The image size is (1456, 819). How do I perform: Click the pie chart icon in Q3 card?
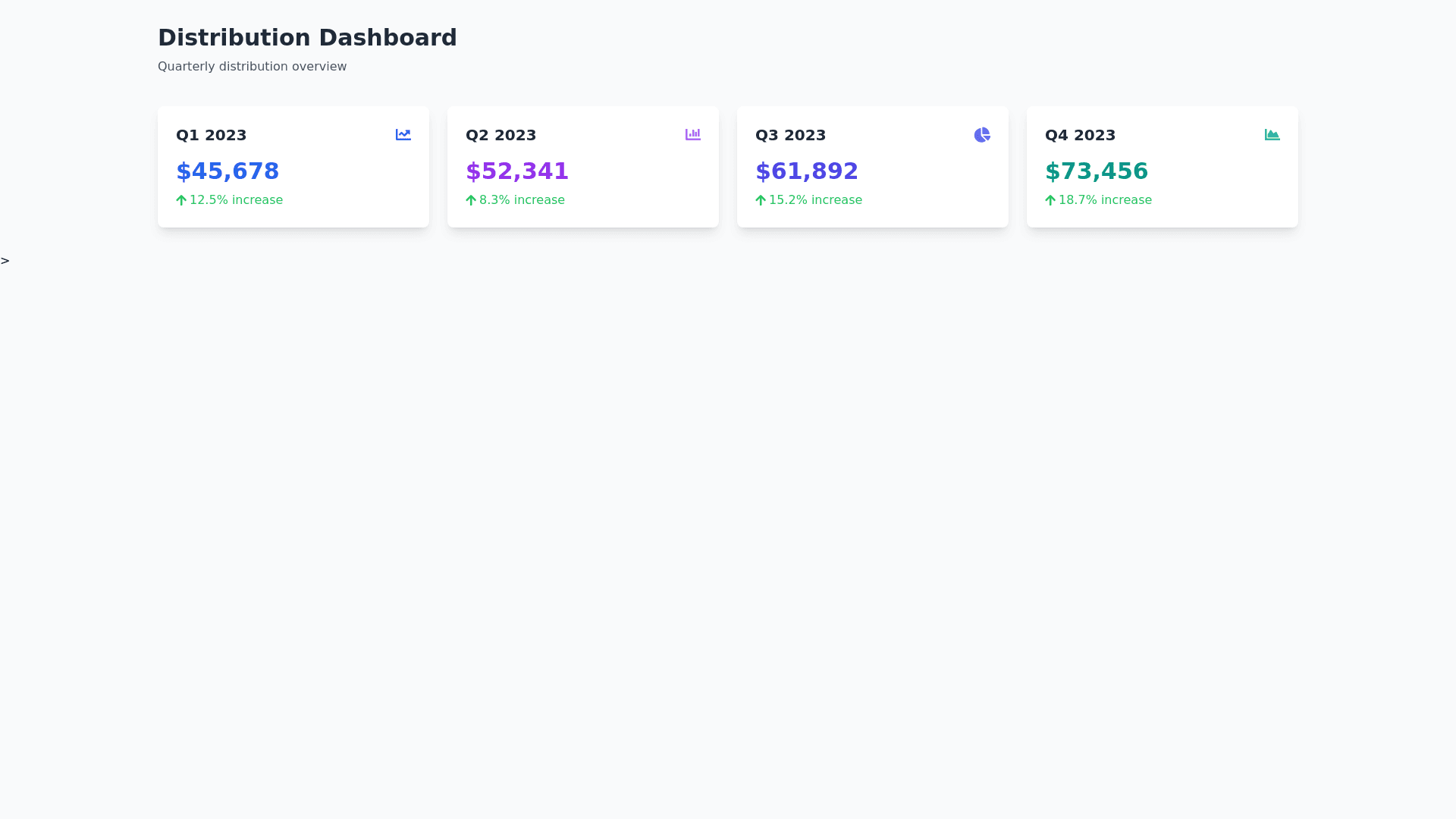pos(982,135)
